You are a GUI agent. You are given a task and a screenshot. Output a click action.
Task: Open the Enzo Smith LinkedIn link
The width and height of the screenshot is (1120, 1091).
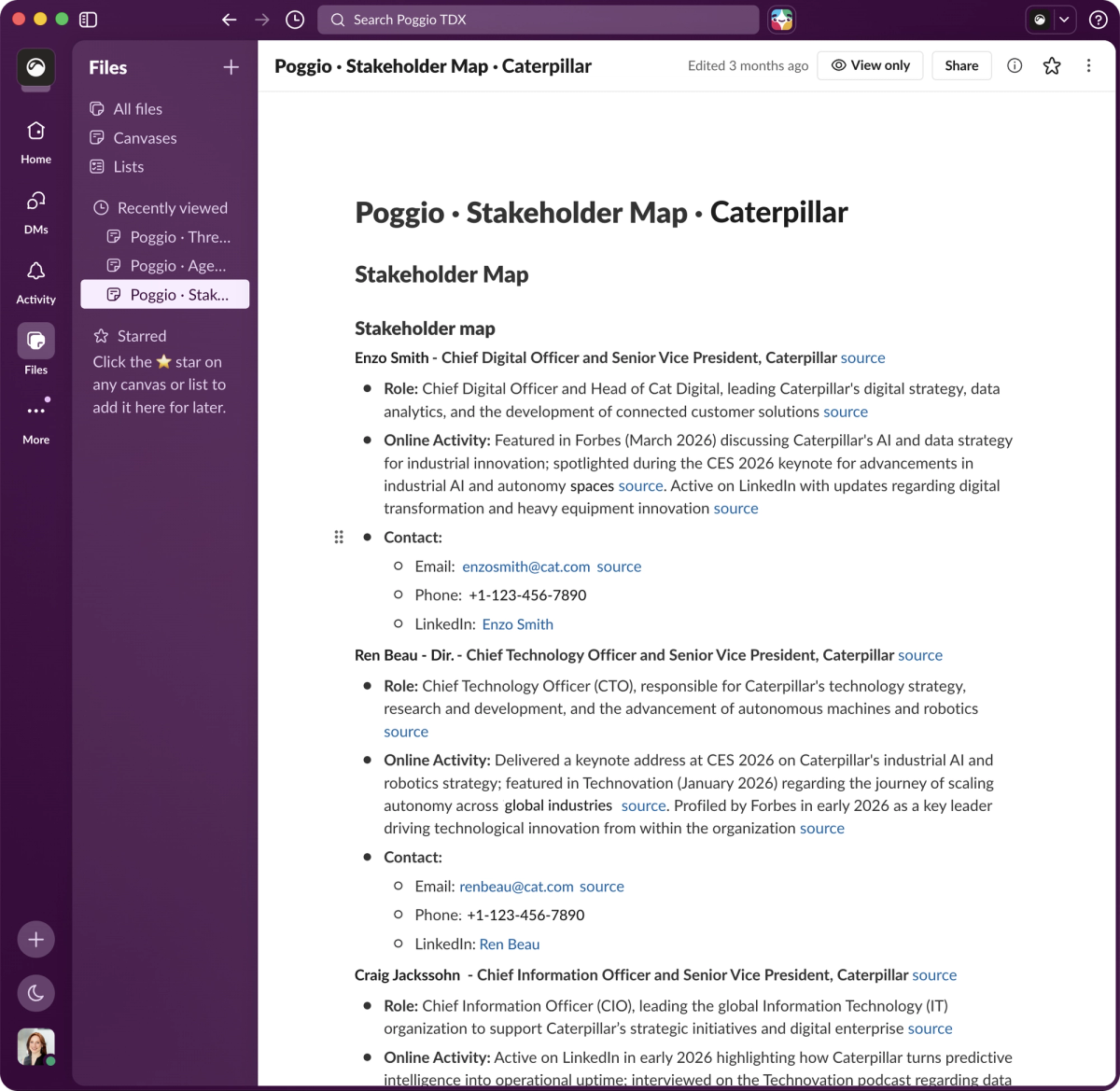pos(518,624)
